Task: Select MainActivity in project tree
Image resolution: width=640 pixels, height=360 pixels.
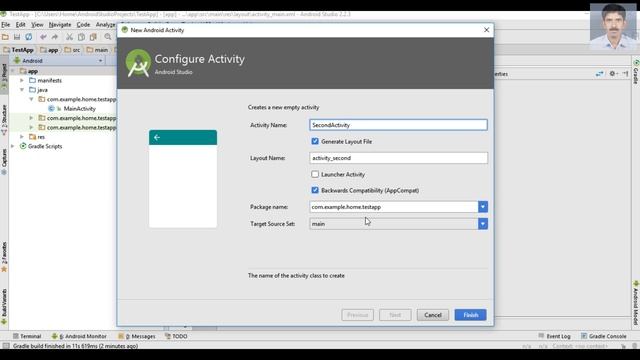Action: (x=79, y=109)
